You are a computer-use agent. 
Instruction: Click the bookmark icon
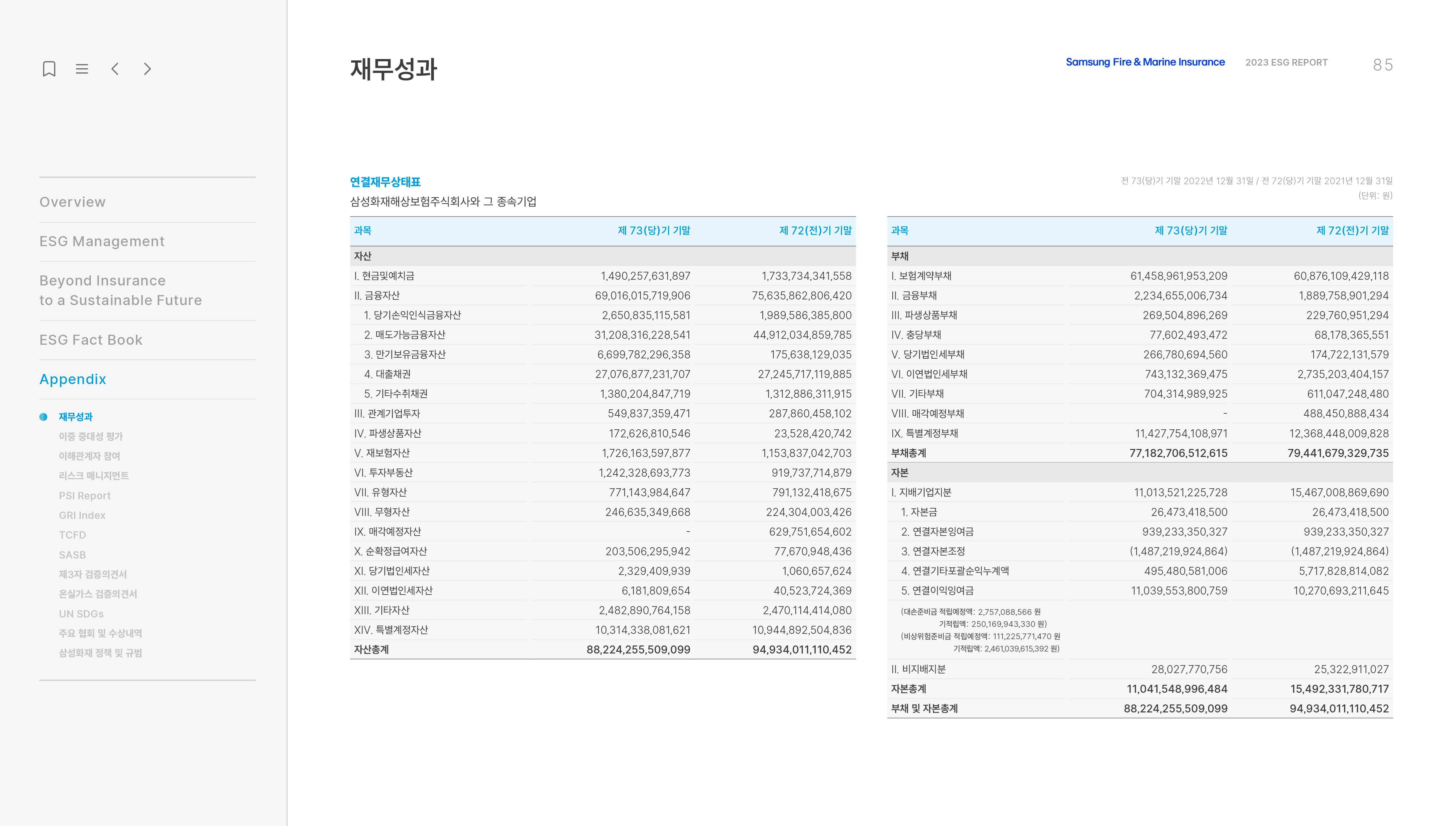pos(49,69)
